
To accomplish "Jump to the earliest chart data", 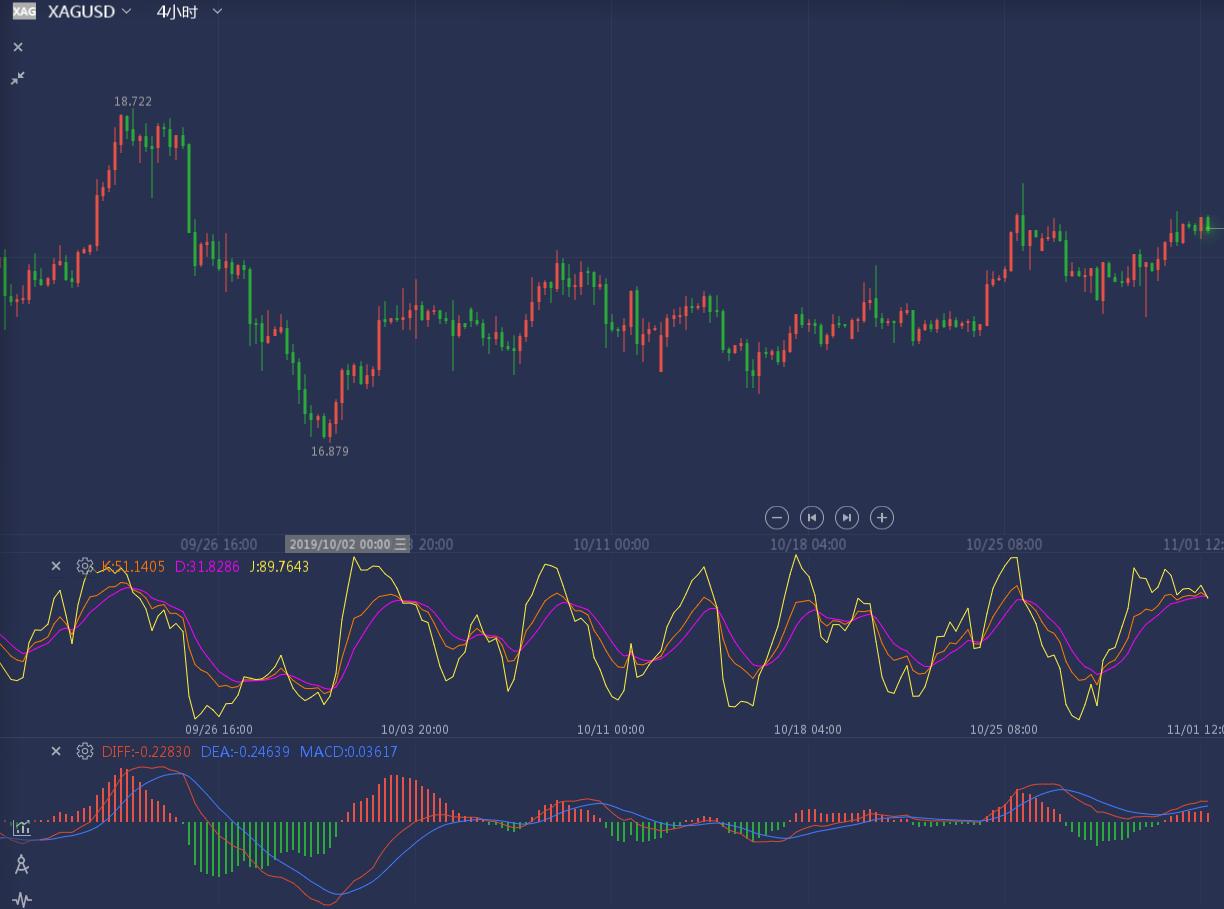I will click(812, 517).
